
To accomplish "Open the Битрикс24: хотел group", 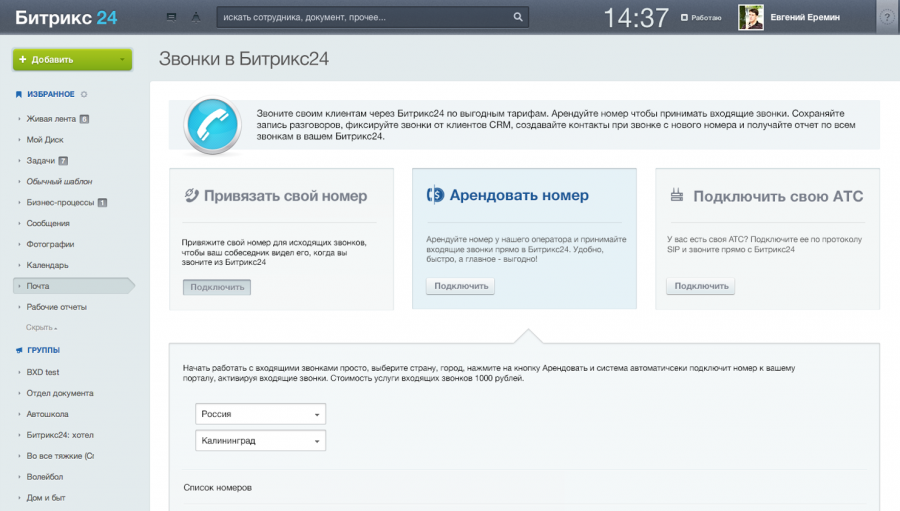I will pyautogui.click(x=60, y=435).
